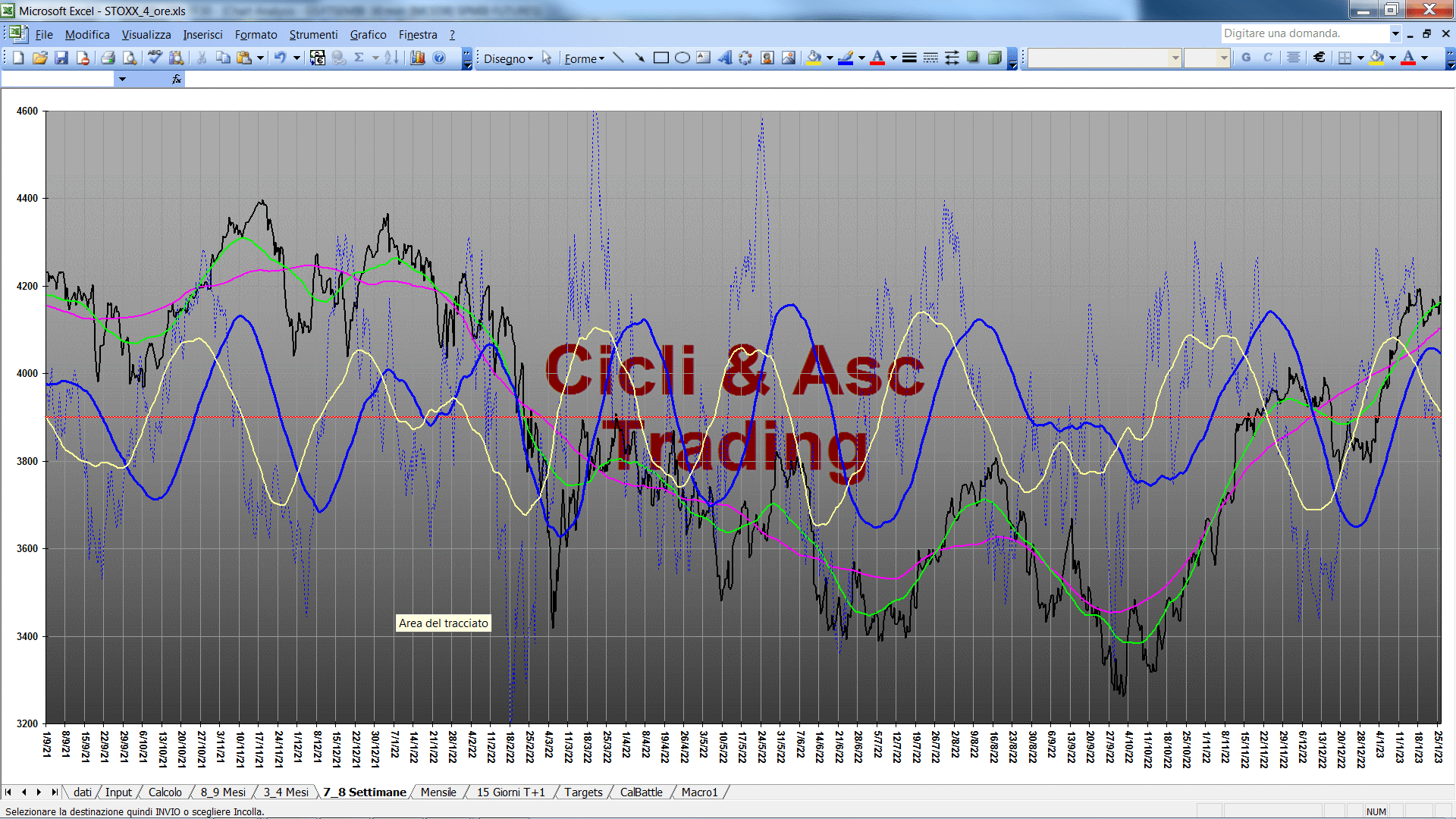Open the Grafico menu
Viewport: 1456px width, 819px height.
[368, 35]
